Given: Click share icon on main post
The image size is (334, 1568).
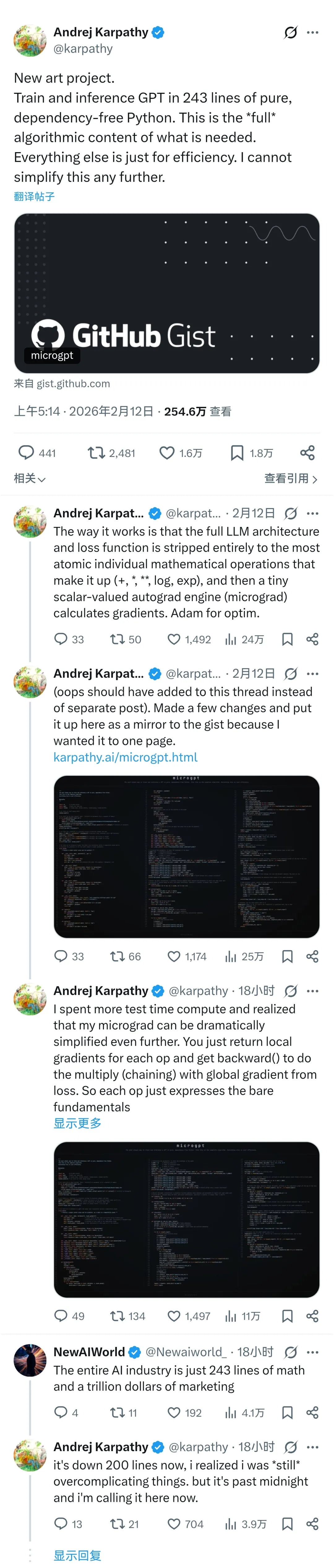Looking at the screenshot, I should click(307, 452).
